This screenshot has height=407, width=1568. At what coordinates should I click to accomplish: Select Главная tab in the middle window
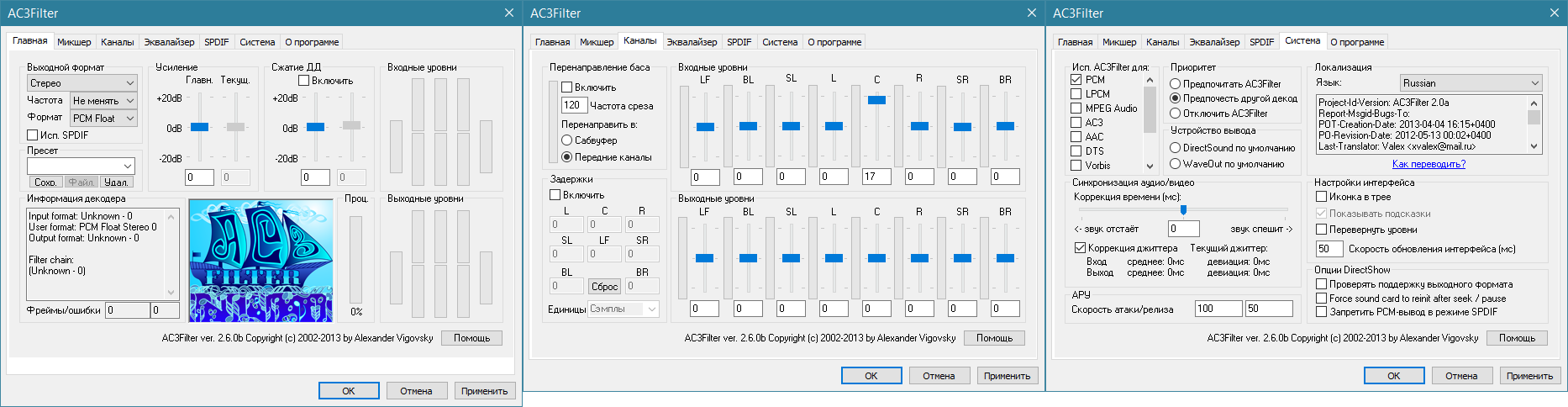pyautogui.click(x=553, y=42)
